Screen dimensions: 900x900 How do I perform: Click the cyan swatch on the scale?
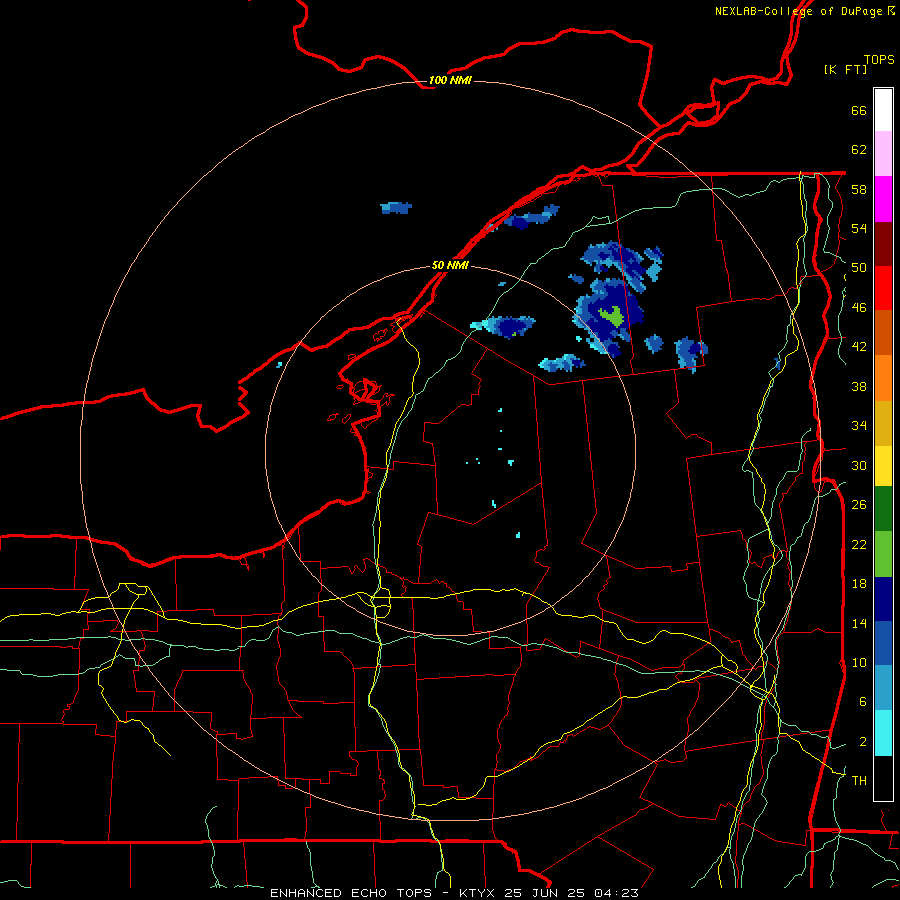point(883,733)
